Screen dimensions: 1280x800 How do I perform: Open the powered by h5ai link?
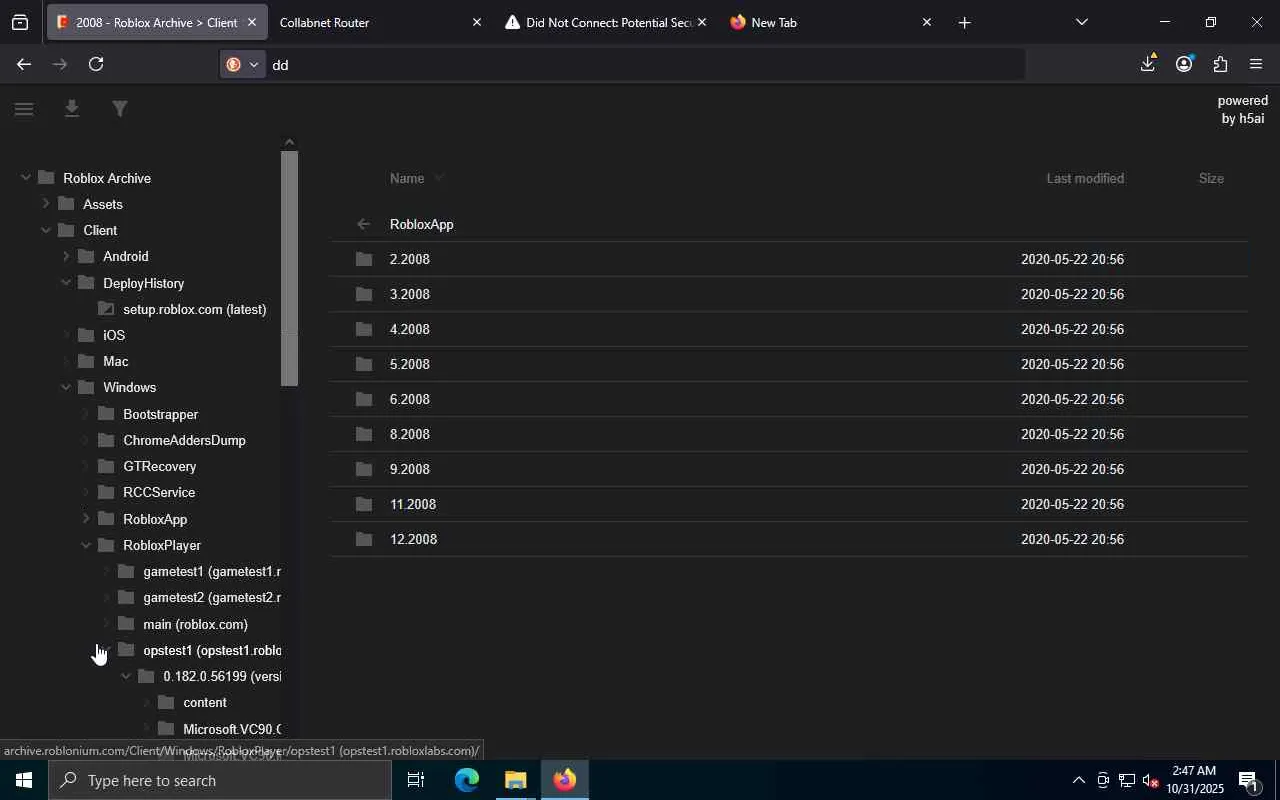coord(1243,109)
